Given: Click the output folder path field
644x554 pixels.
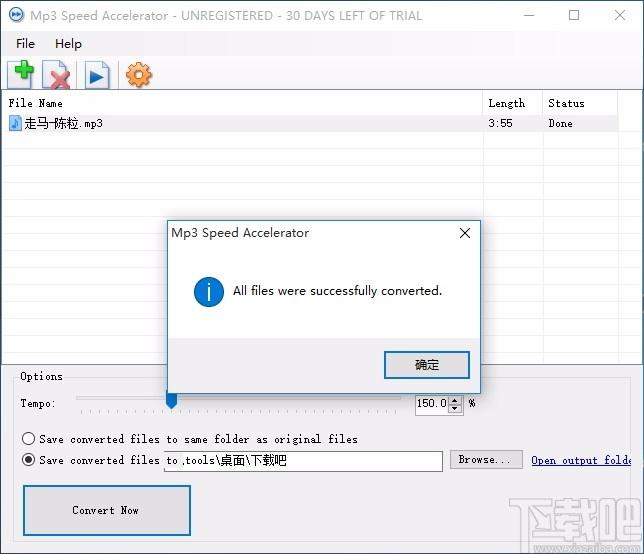Looking at the screenshot, I should tap(304, 461).
